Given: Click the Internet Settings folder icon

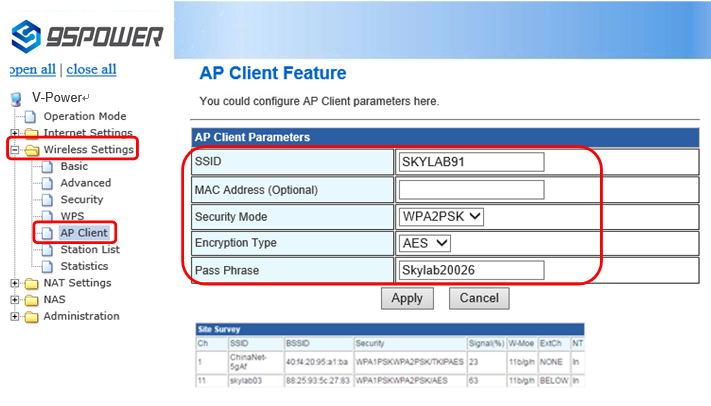Looking at the screenshot, I should (31, 133).
